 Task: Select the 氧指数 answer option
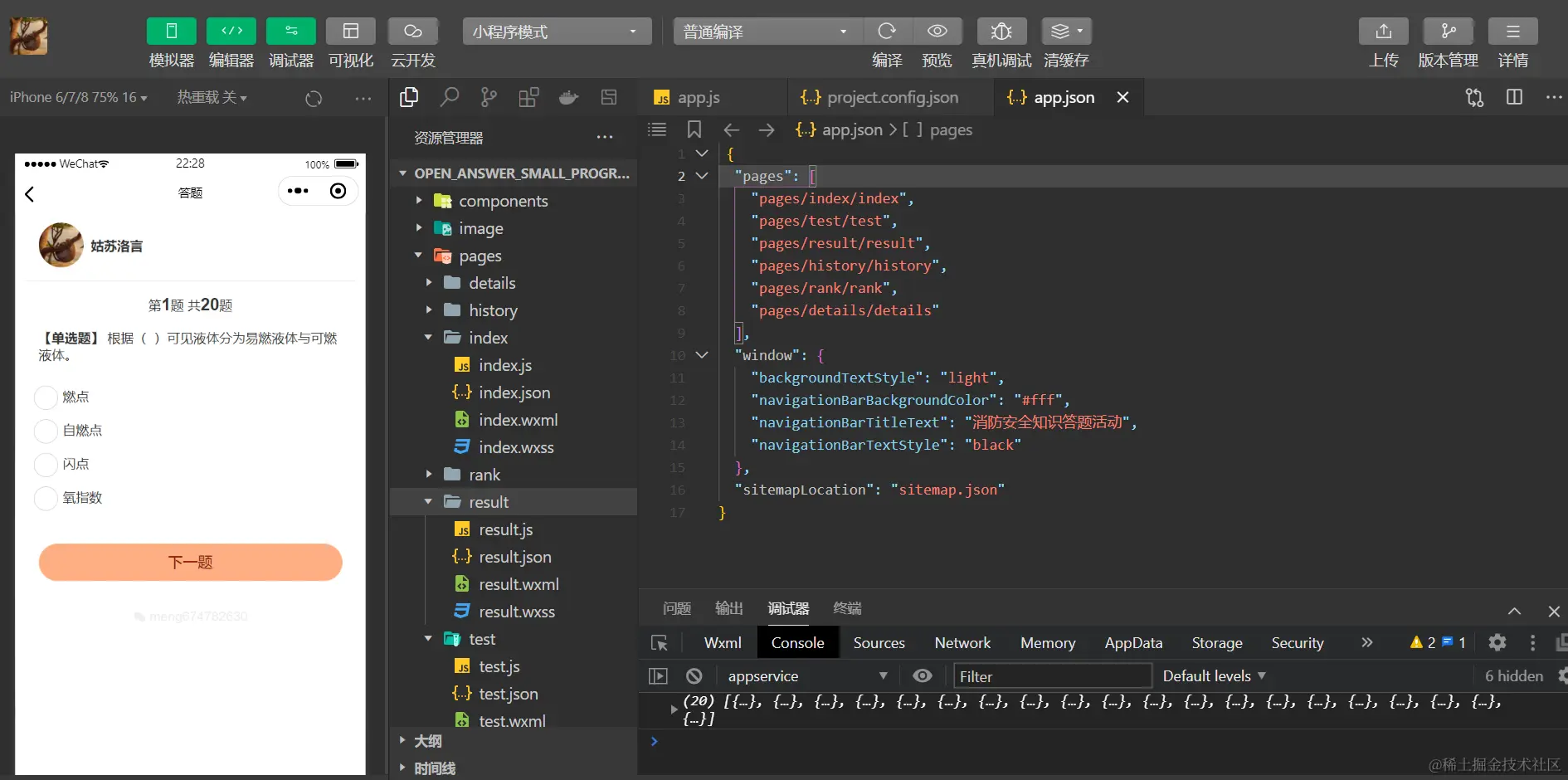(x=46, y=498)
